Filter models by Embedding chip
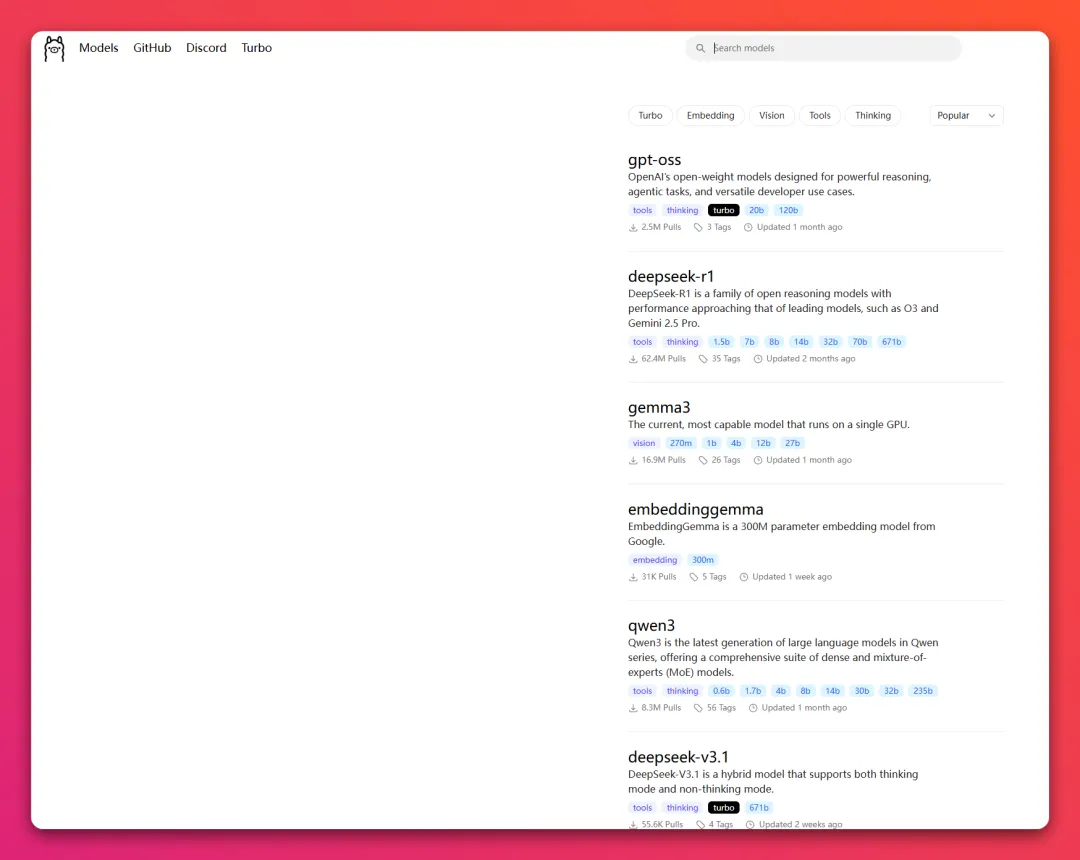Image resolution: width=1080 pixels, height=860 pixels. 710,116
